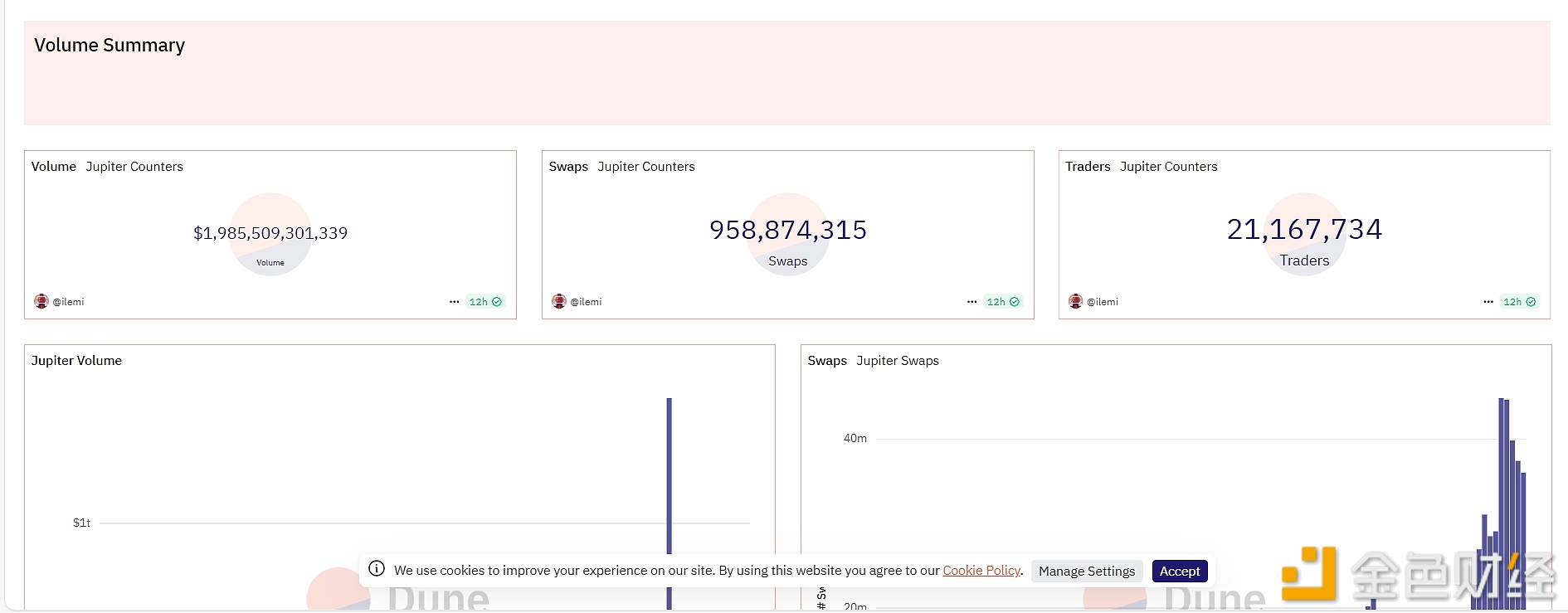Click the Volume Summary heading

(x=110, y=46)
